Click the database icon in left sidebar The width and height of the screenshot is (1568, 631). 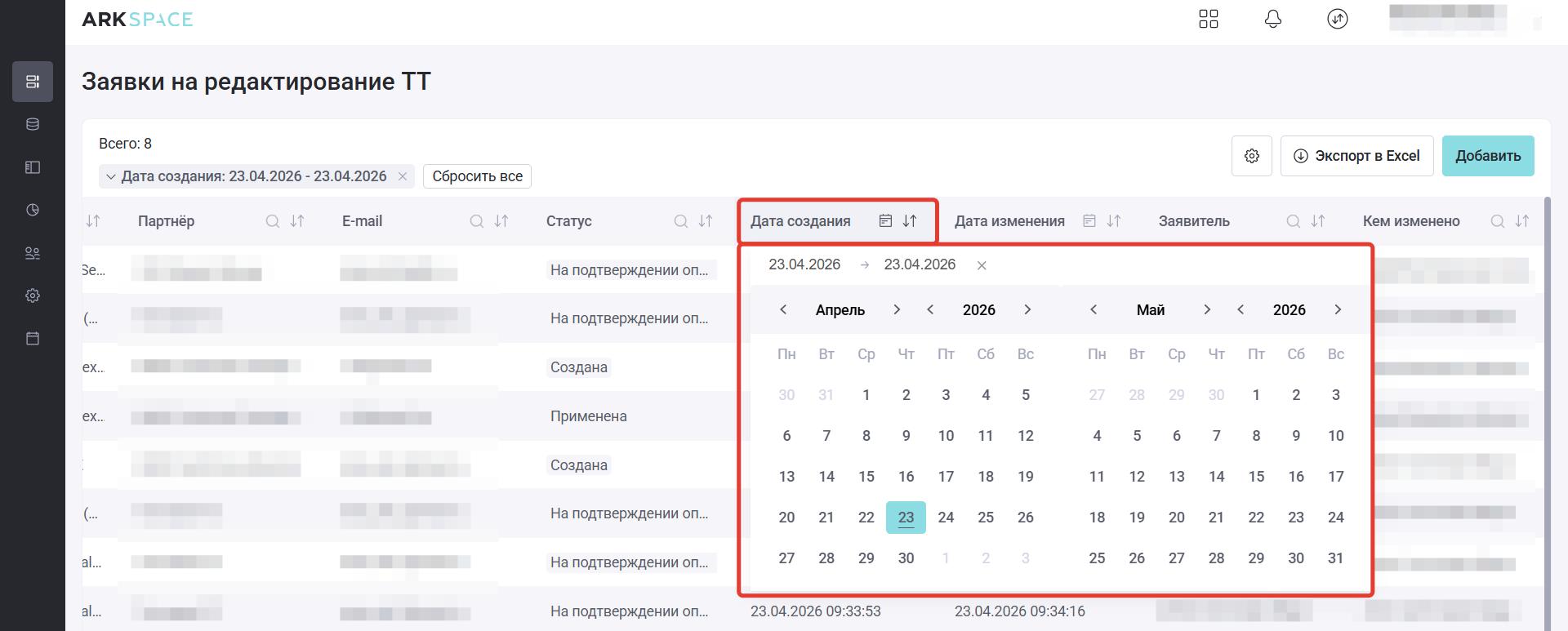[33, 124]
